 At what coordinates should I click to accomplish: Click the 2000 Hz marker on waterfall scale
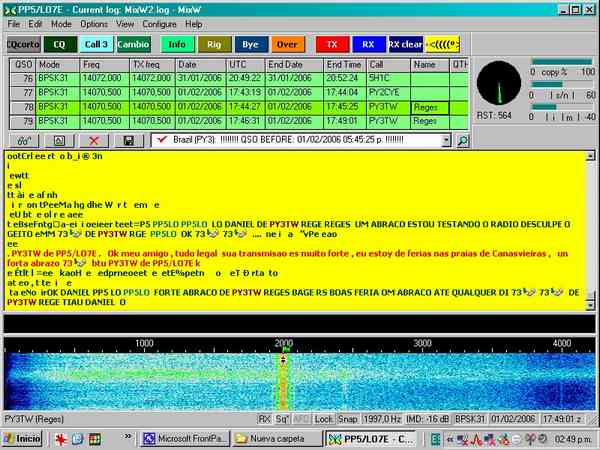coord(282,343)
